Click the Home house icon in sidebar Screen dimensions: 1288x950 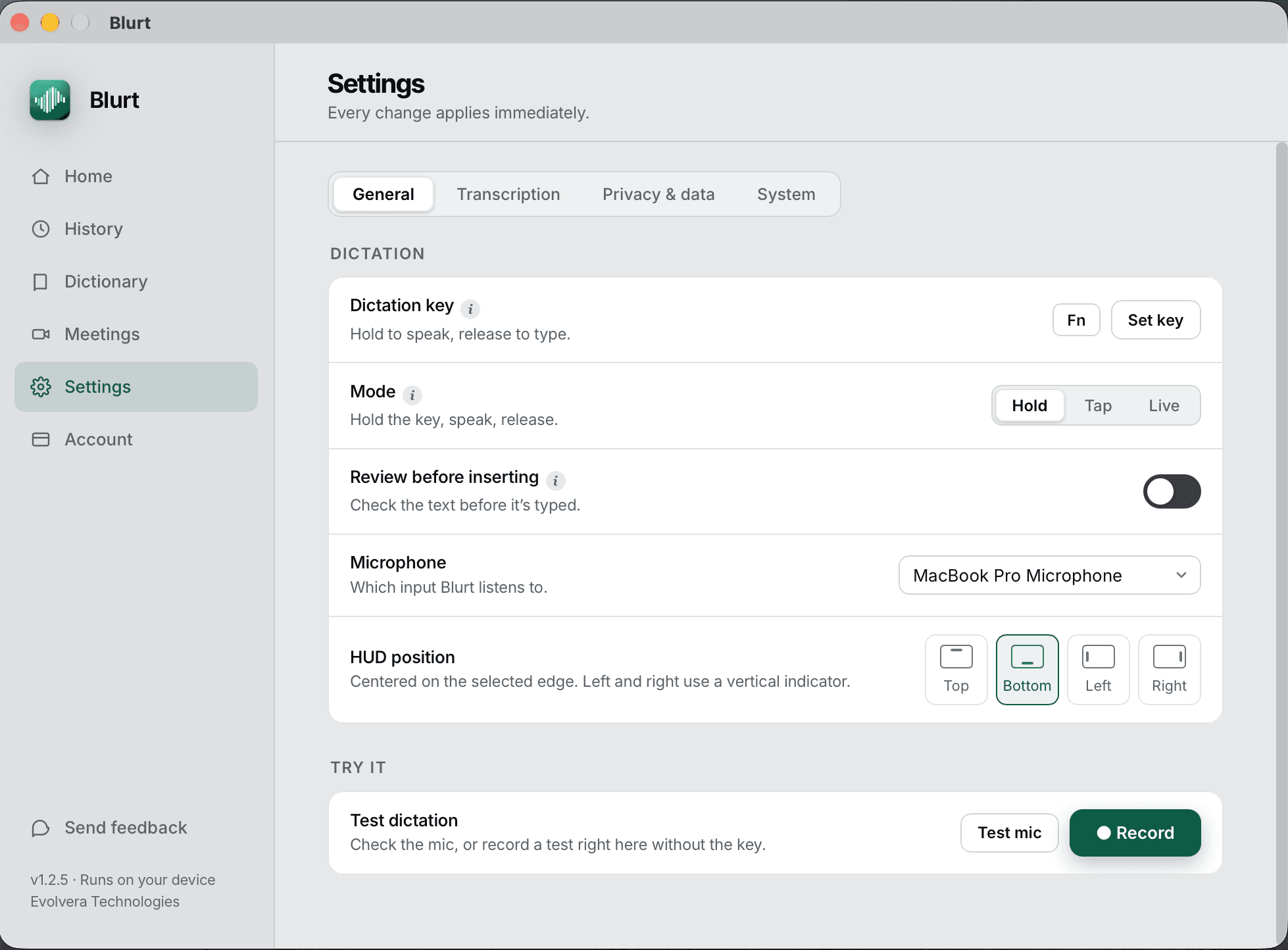tap(41, 176)
